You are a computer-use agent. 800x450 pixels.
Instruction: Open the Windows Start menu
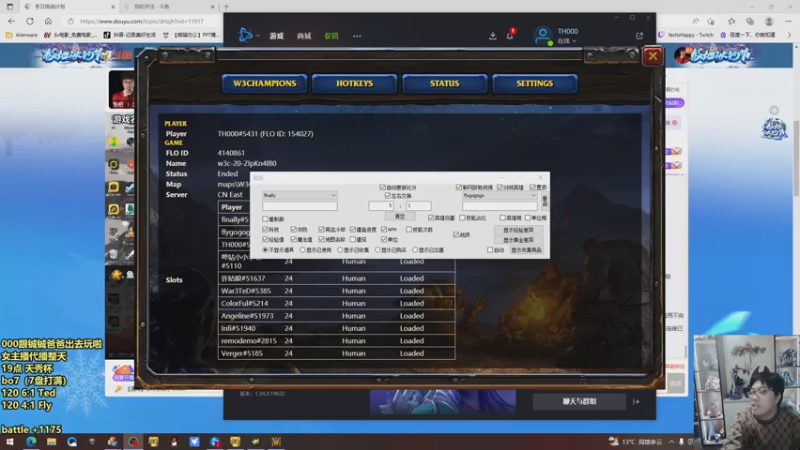10,442
